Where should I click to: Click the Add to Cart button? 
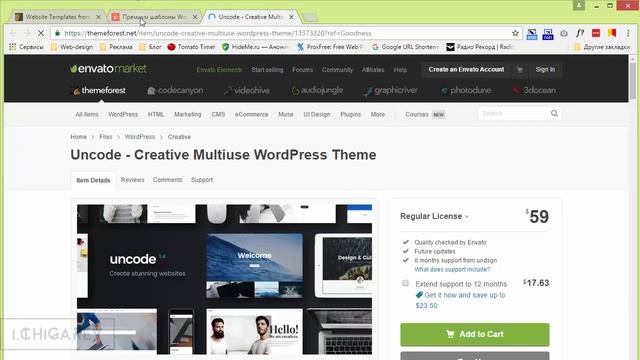pyautogui.click(x=475, y=334)
